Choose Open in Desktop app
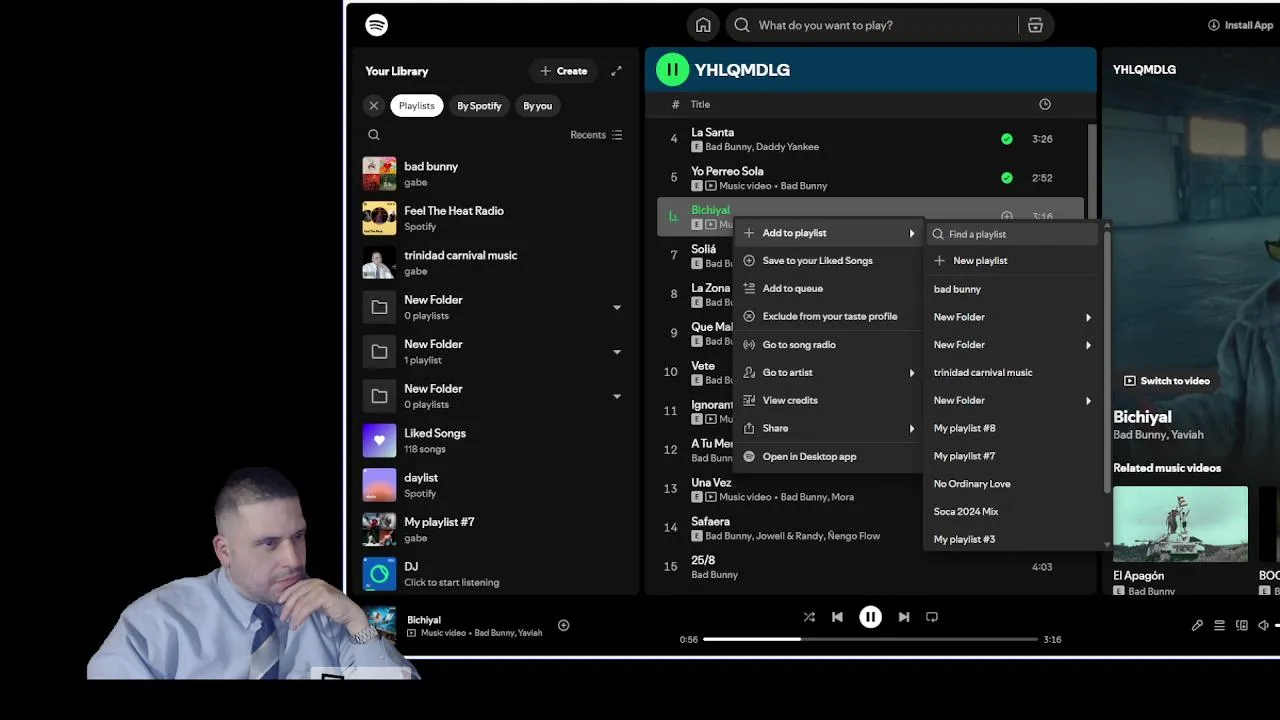This screenshot has width=1280, height=720. point(829,457)
